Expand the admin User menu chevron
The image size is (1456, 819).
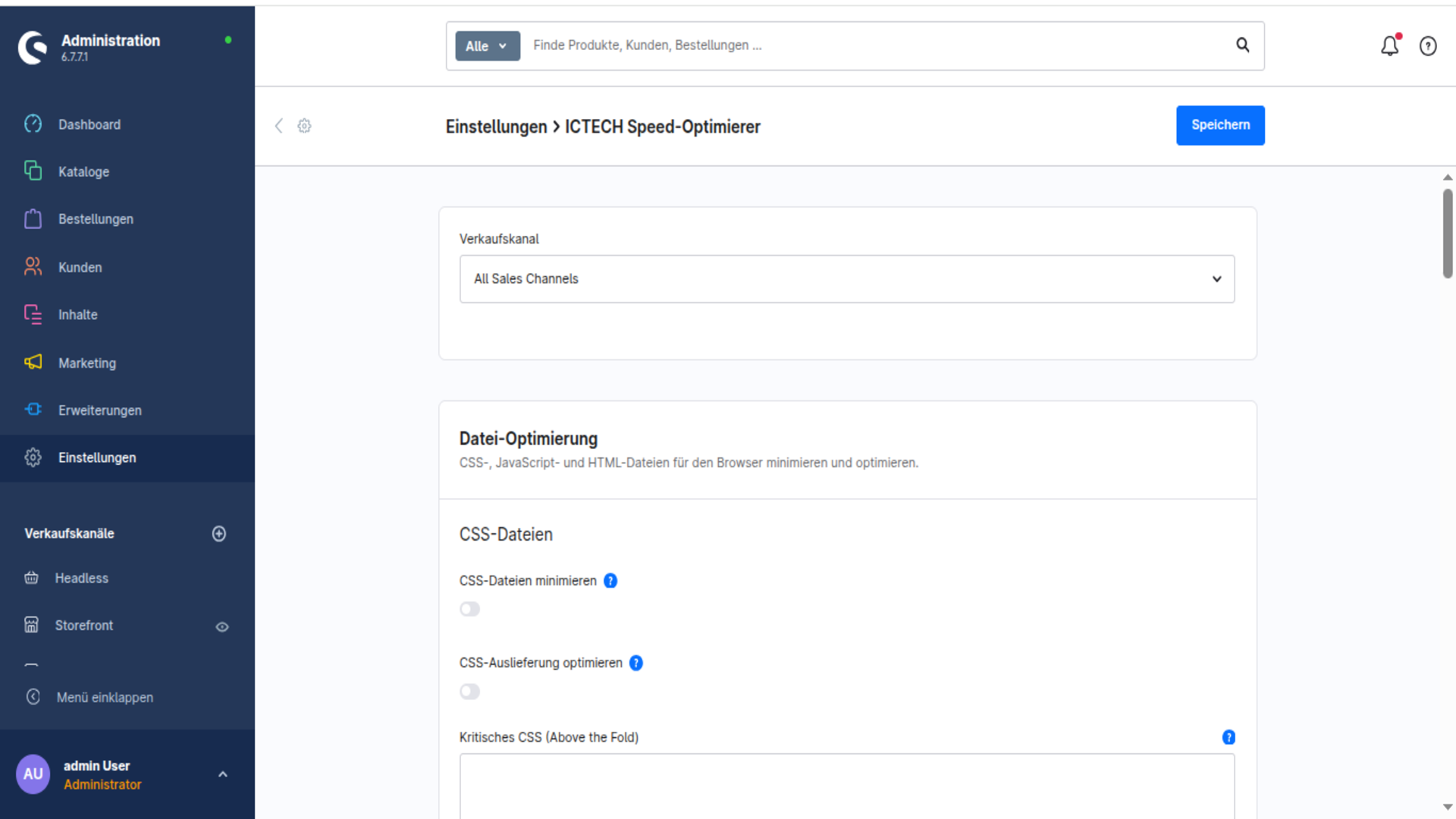click(x=223, y=774)
